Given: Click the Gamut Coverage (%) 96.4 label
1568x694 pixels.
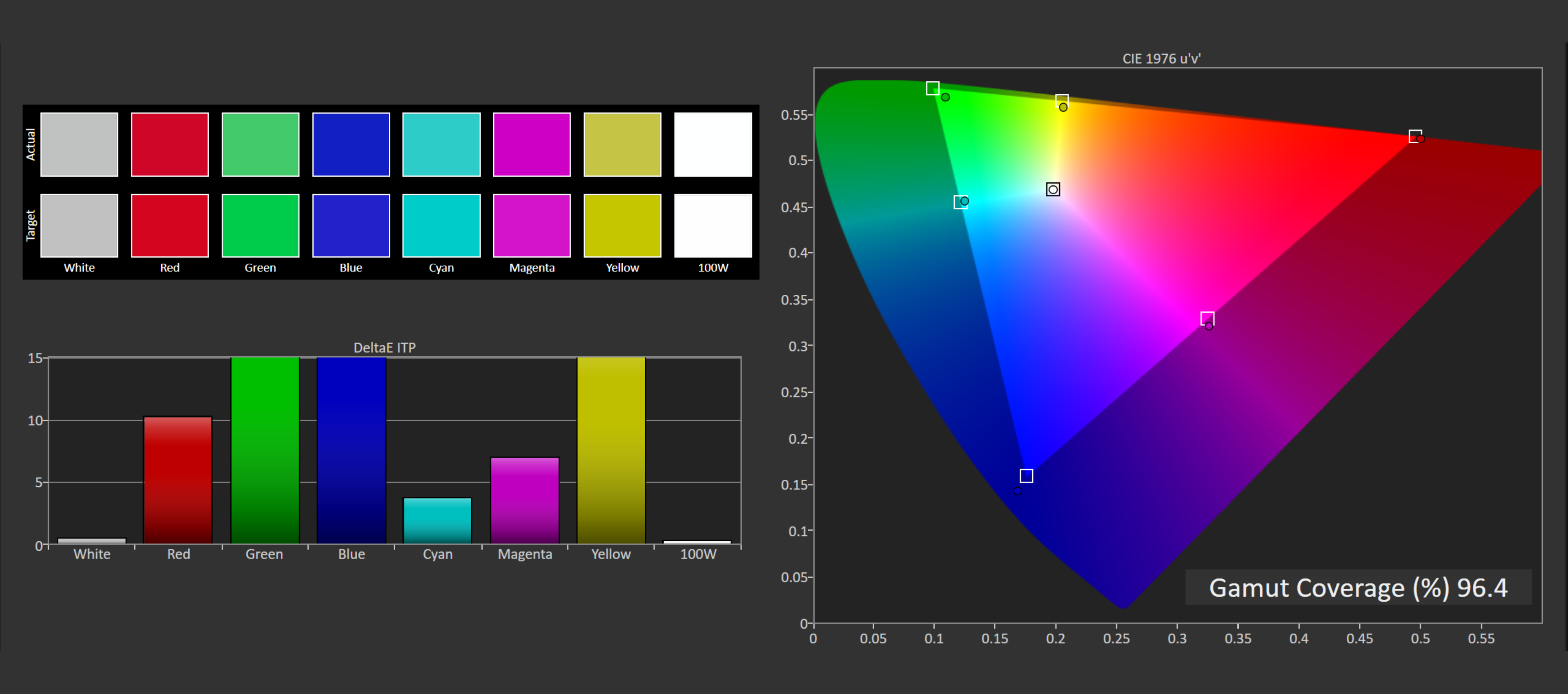Looking at the screenshot, I should point(1358,587).
